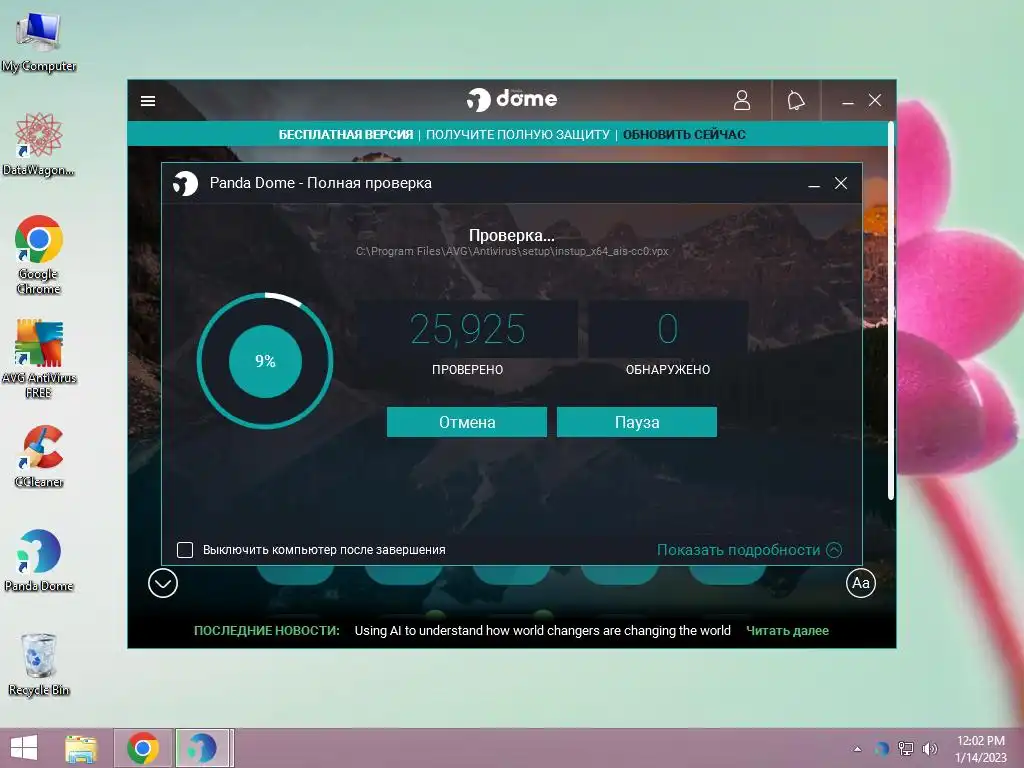
Task: Open network status tray icon
Action: (x=906, y=748)
